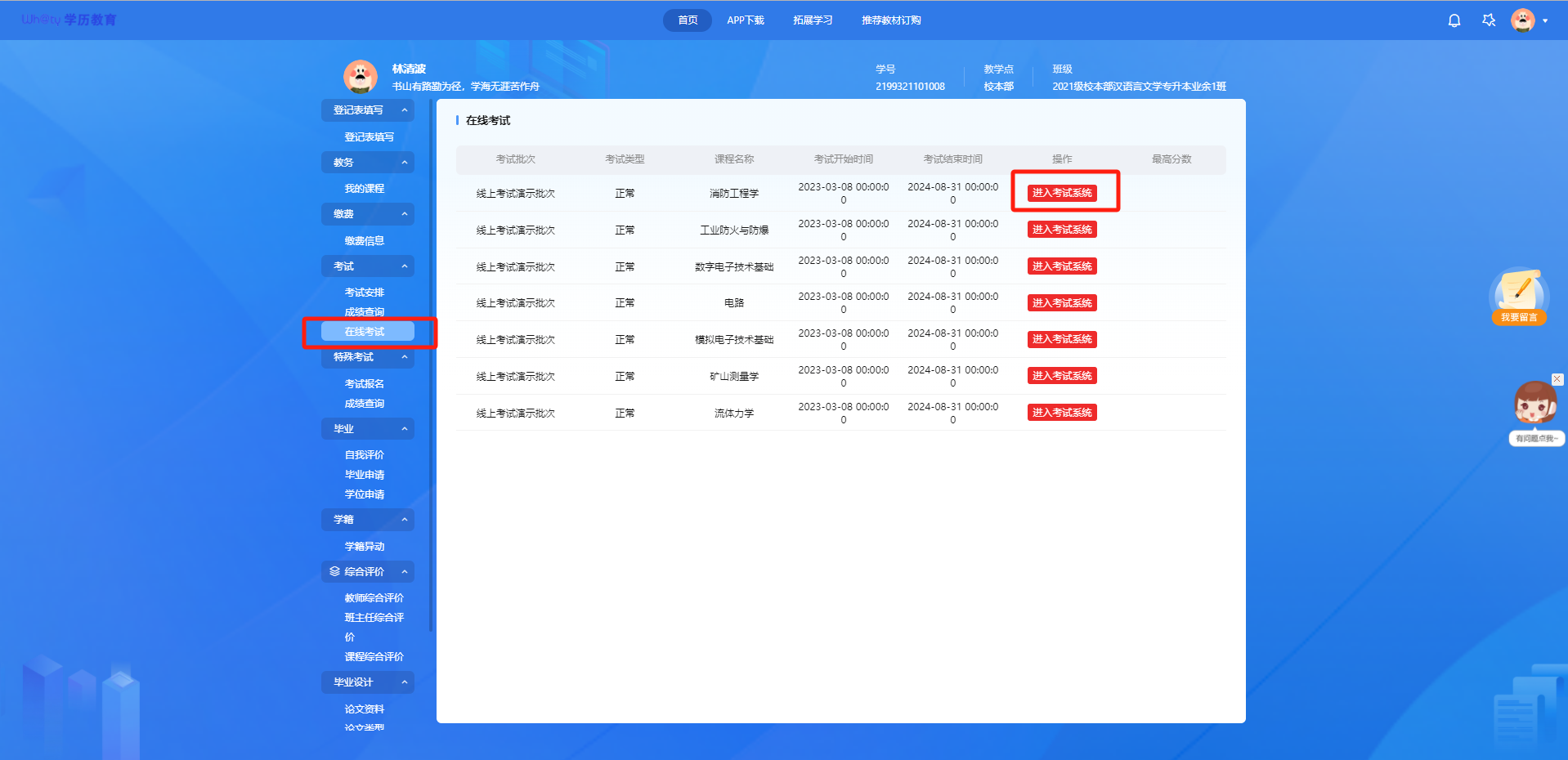Open the 推荐教材订购 menu item
This screenshot has height=760, width=1568.
[890, 20]
